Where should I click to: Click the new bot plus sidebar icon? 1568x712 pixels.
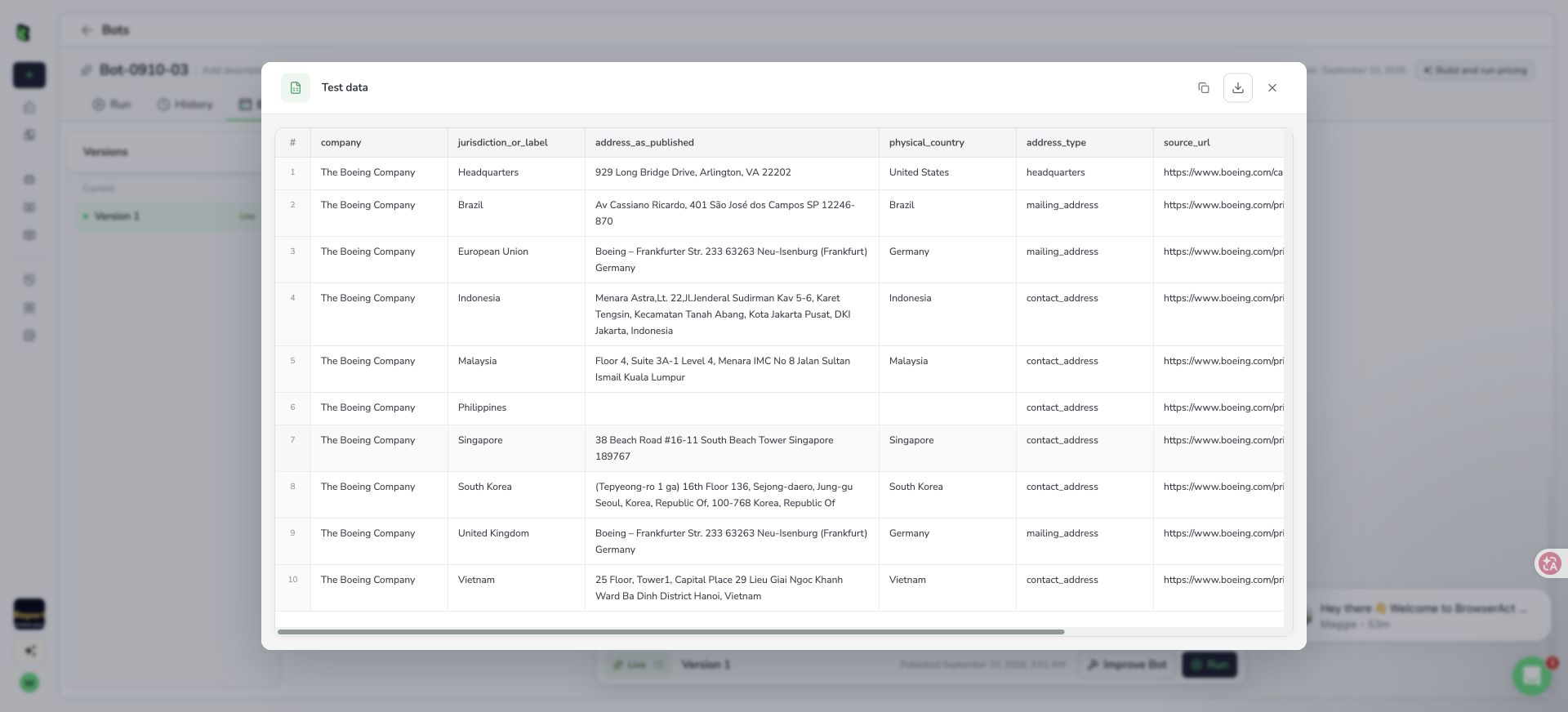point(29,75)
